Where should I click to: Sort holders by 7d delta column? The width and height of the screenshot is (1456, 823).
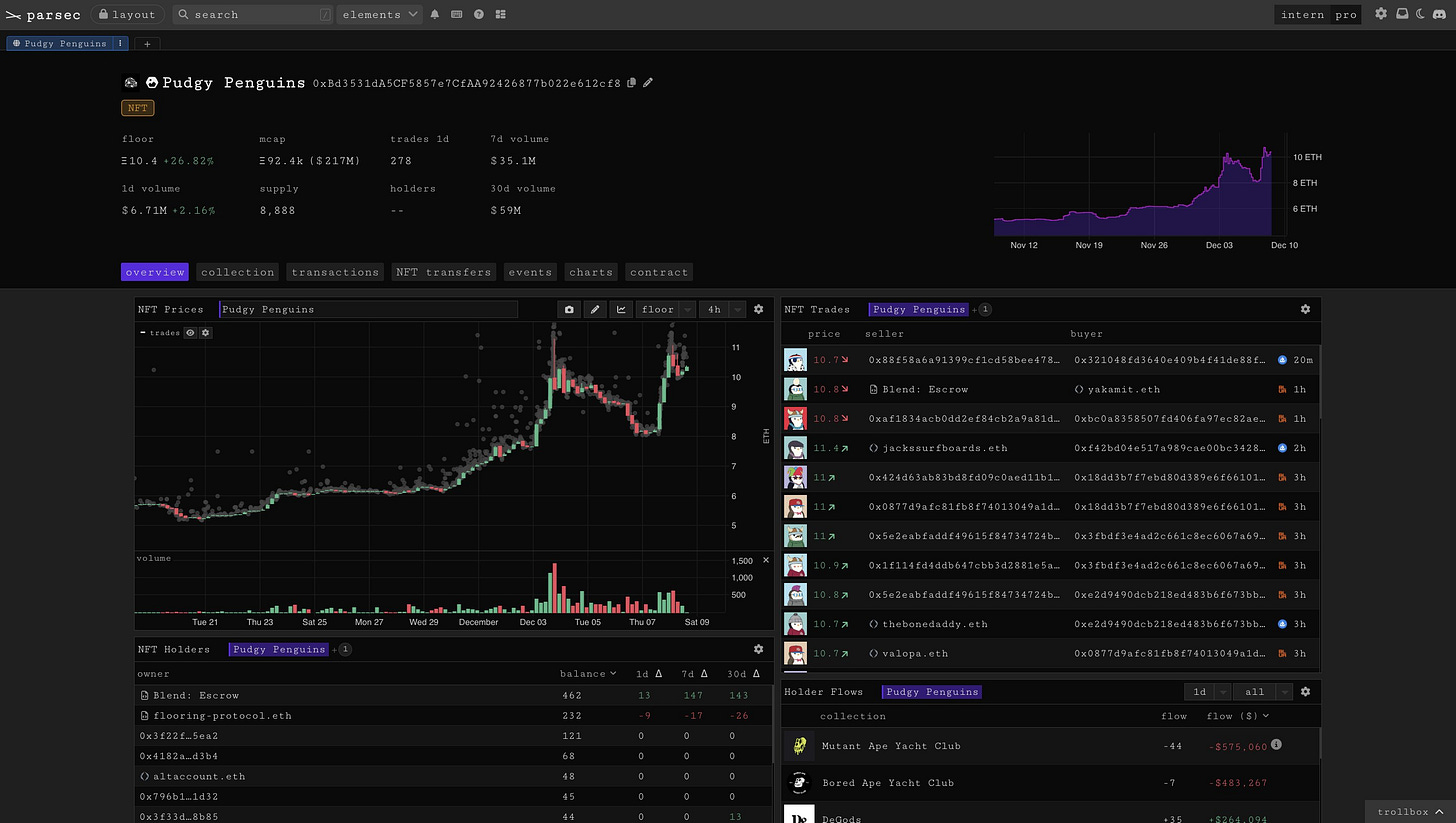pos(695,674)
